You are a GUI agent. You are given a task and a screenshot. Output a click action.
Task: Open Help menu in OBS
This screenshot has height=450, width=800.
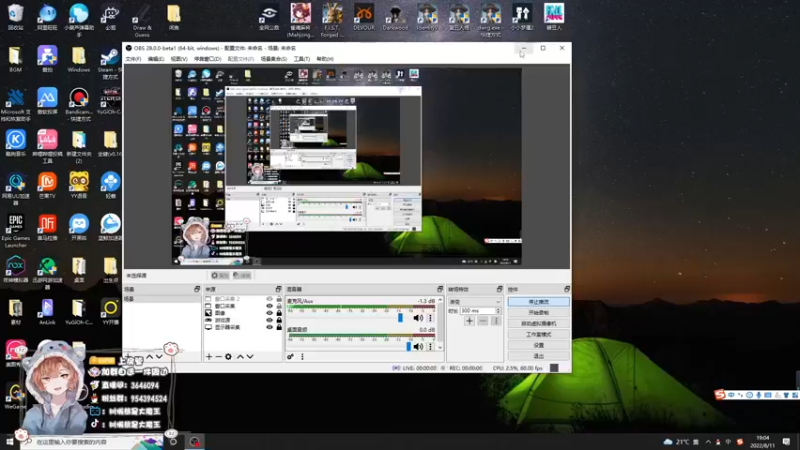point(325,59)
